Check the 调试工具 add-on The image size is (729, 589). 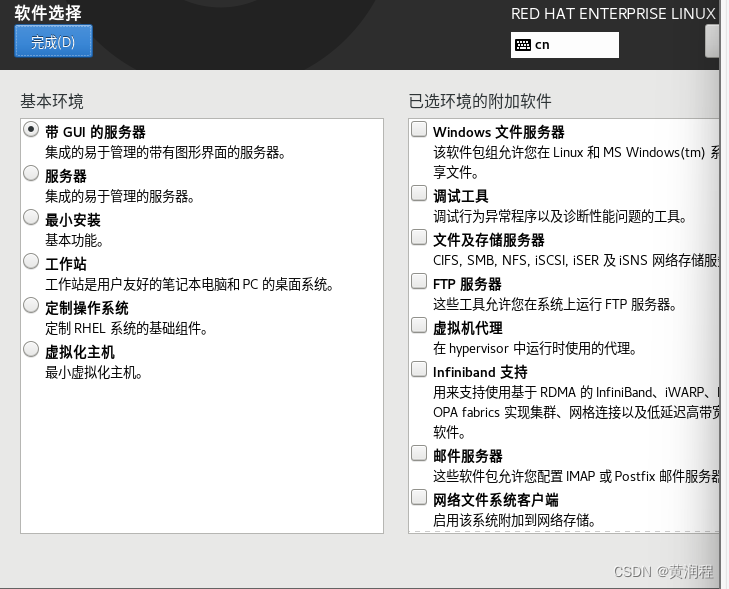(x=419, y=193)
